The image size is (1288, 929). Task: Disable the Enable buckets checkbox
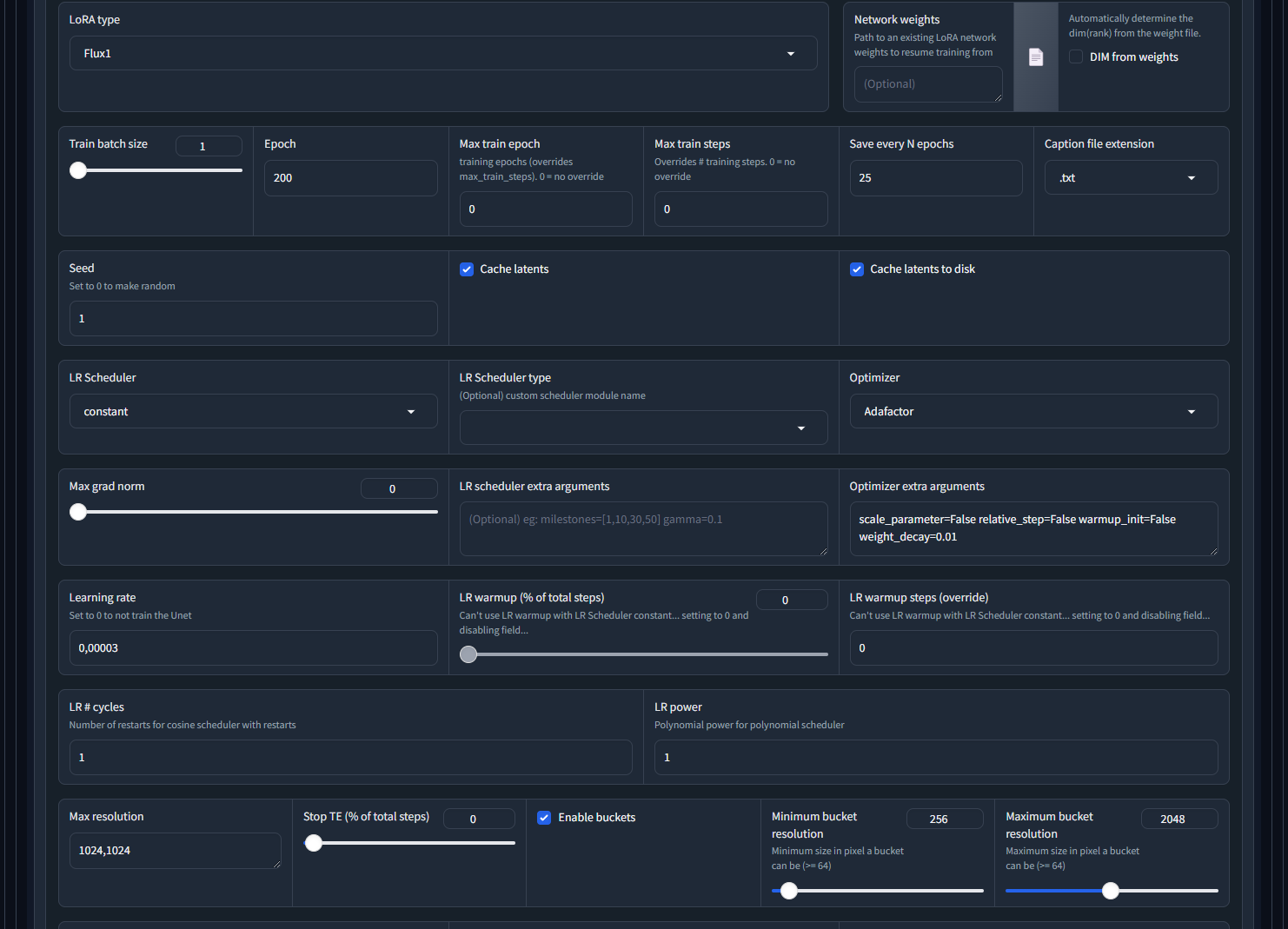(x=544, y=818)
